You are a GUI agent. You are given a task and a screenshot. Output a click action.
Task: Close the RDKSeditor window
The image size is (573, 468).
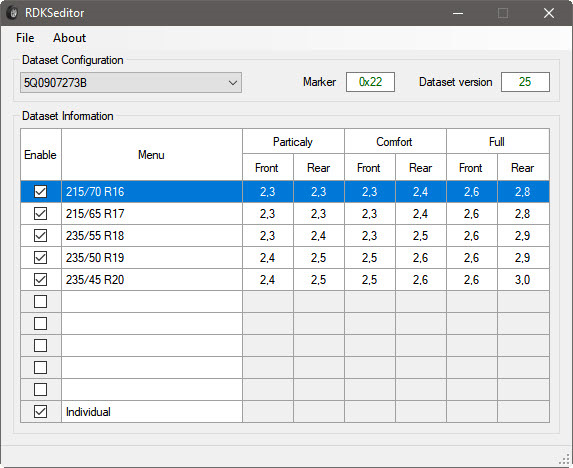click(549, 13)
